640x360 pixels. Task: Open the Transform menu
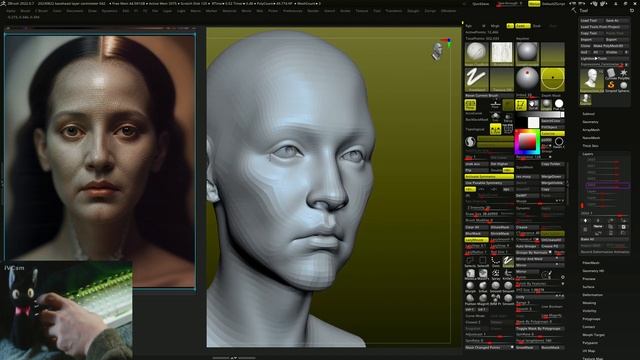[393, 11]
